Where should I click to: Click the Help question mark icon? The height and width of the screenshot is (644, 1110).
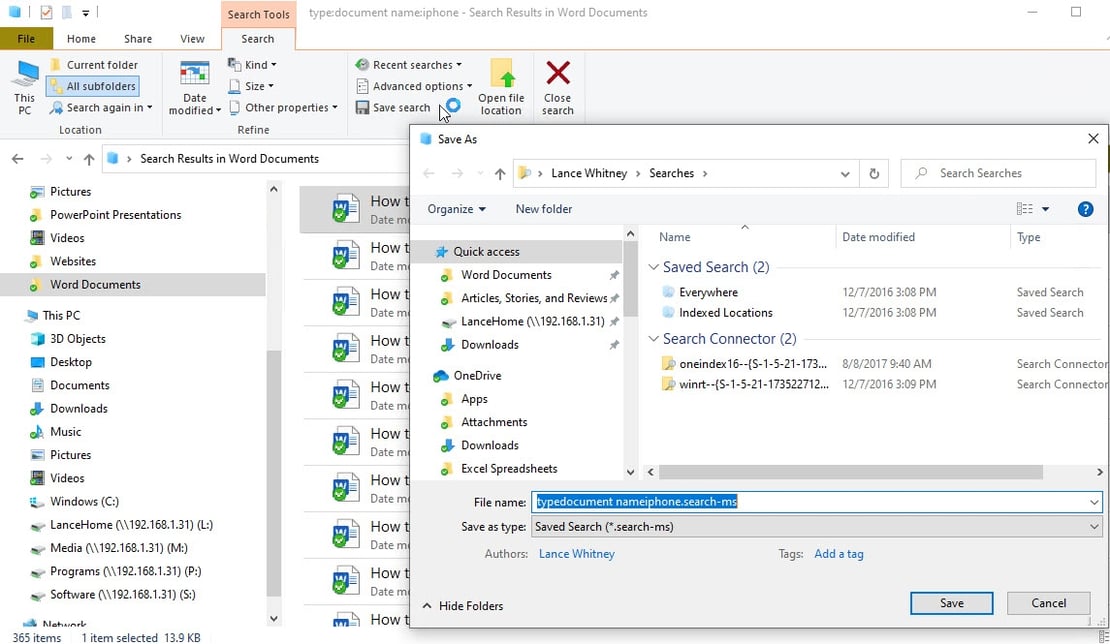click(x=1085, y=209)
